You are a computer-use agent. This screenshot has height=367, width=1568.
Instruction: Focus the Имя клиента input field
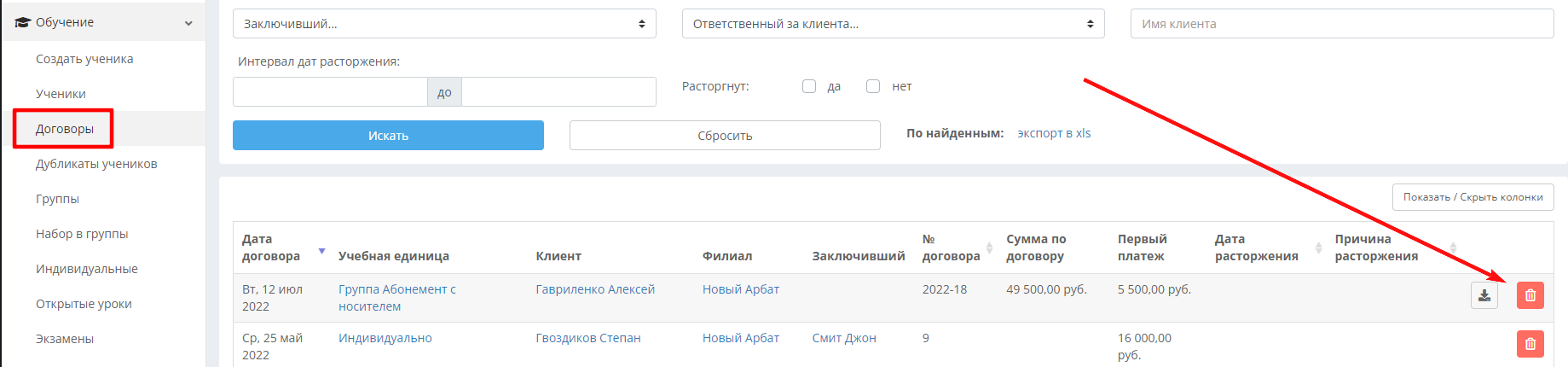coord(1342,24)
